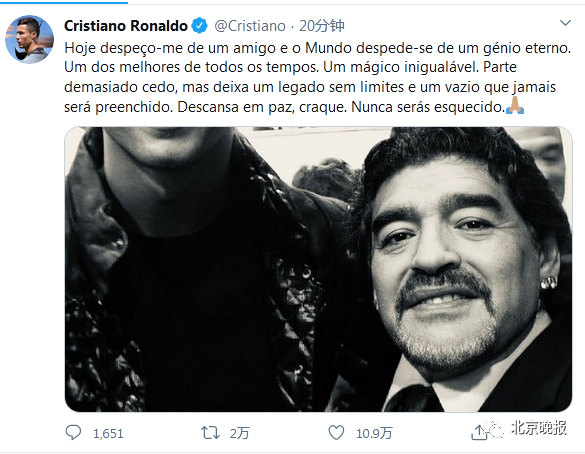
Task: Expand the tweet options chevron
Action: tap(566, 23)
